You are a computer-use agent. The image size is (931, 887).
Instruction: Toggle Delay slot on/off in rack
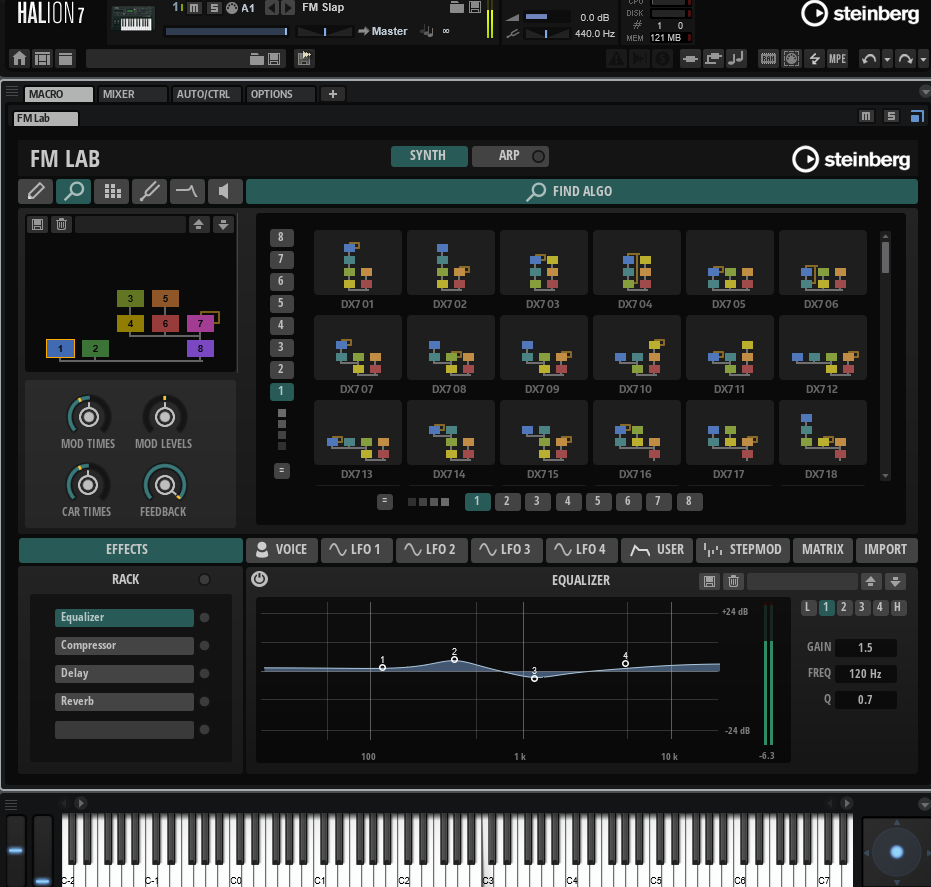[x=204, y=673]
